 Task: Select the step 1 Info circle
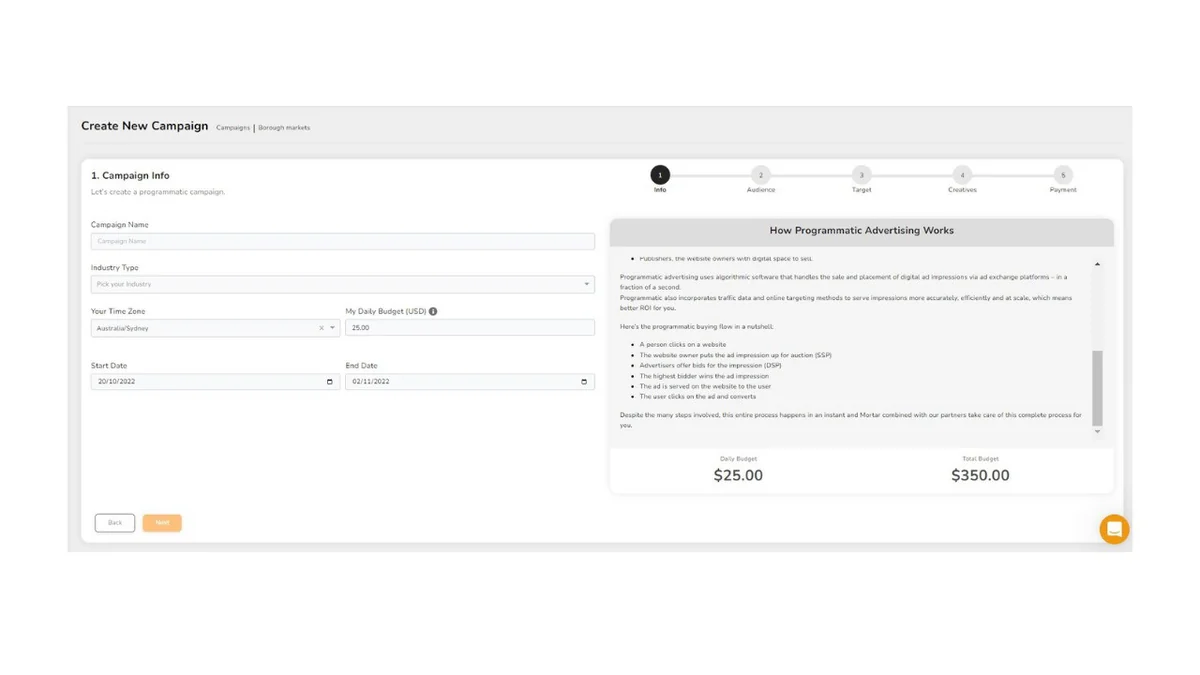click(660, 175)
